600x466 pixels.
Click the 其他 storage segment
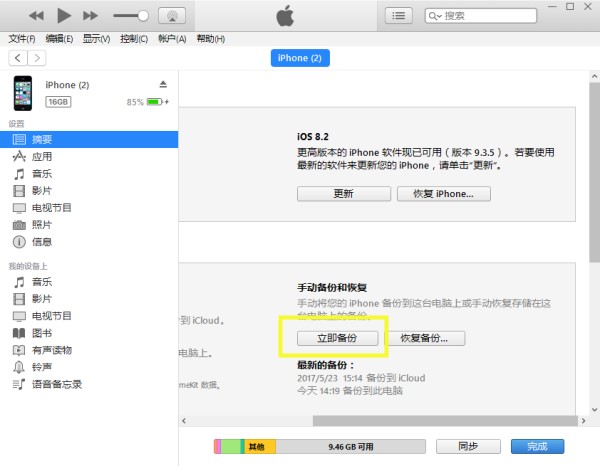point(260,446)
